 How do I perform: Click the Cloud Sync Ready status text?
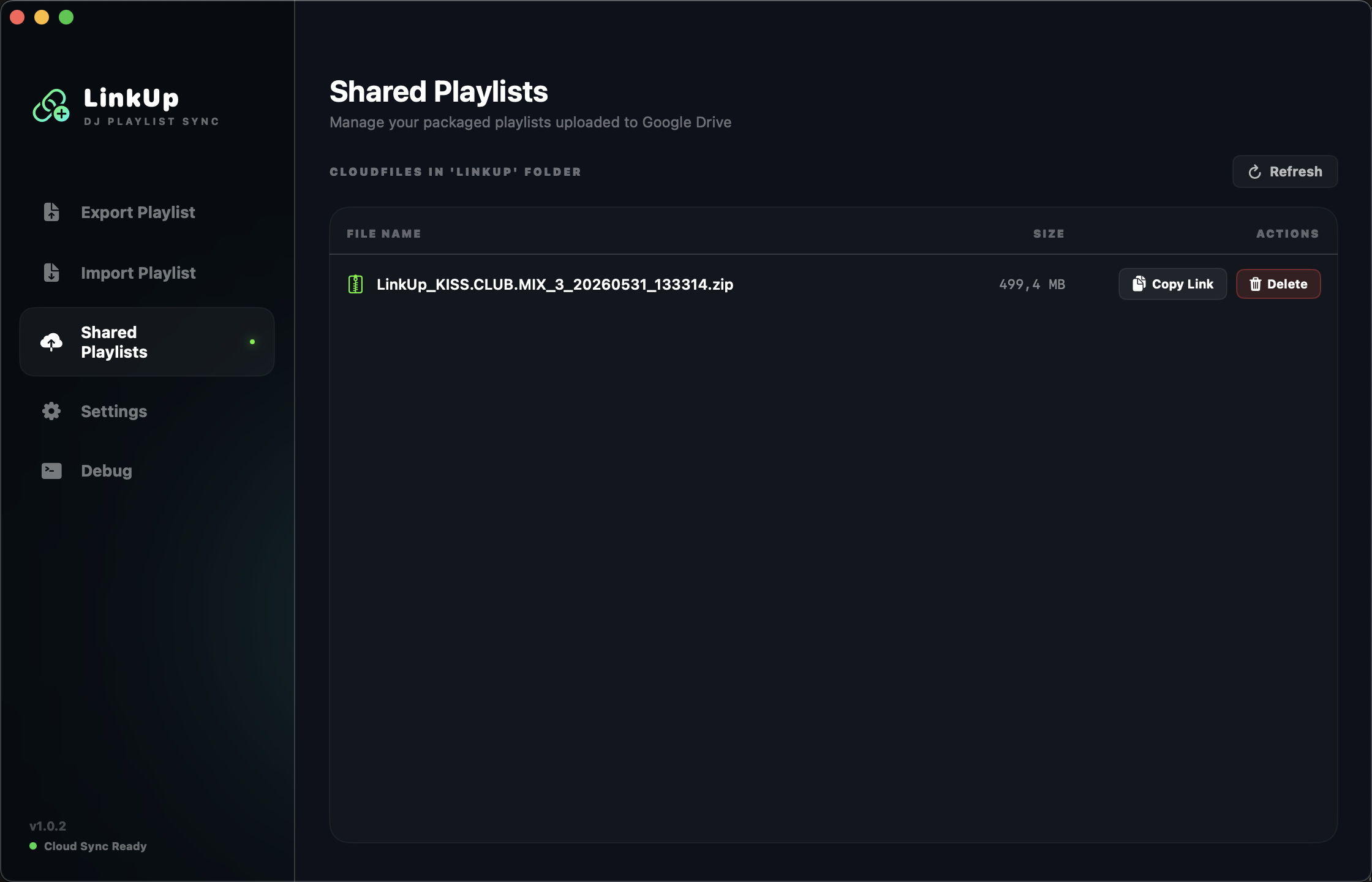tap(96, 846)
